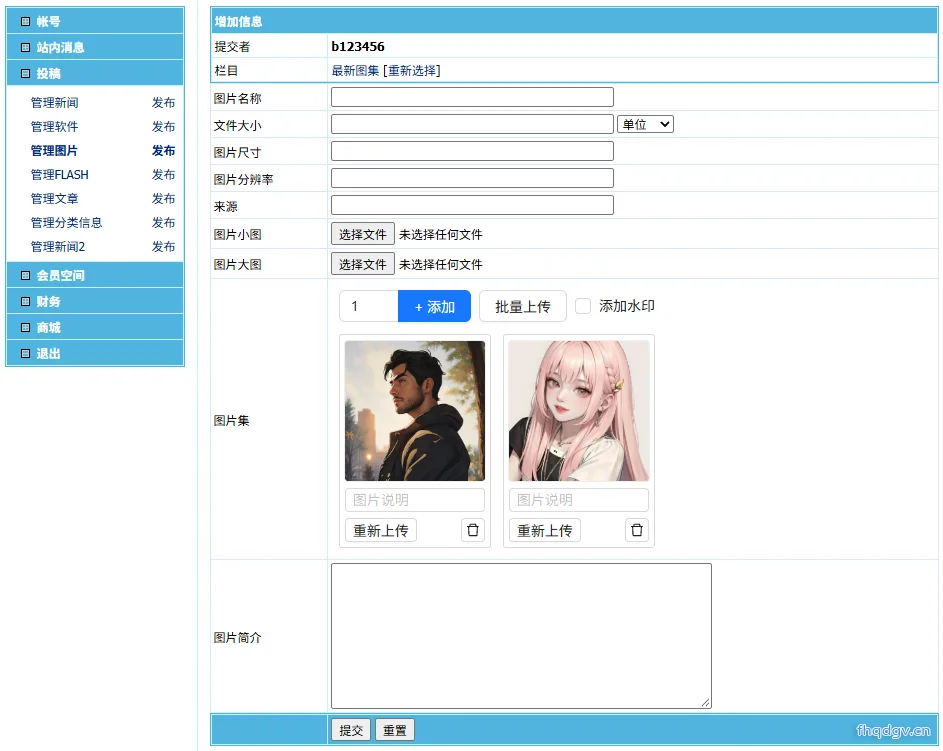Choose file for 图片小图

[363, 234]
